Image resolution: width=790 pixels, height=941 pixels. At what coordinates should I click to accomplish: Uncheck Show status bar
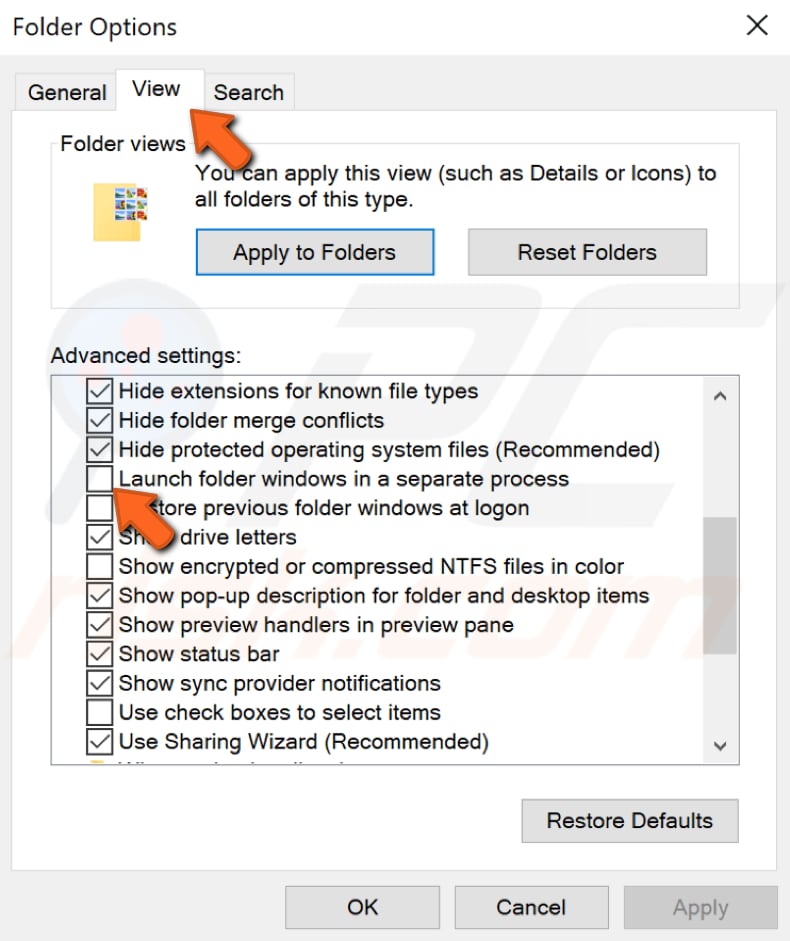98,653
